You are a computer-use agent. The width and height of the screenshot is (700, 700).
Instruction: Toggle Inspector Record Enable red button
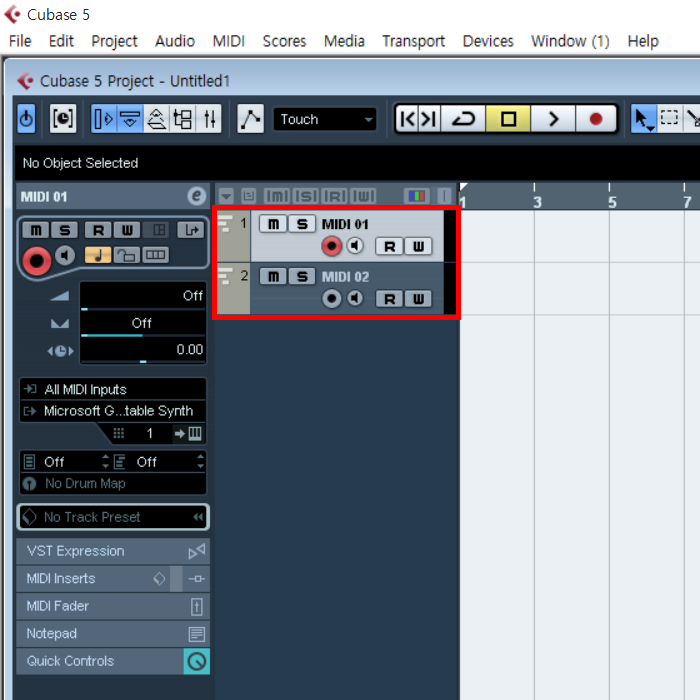pyautogui.click(x=37, y=260)
